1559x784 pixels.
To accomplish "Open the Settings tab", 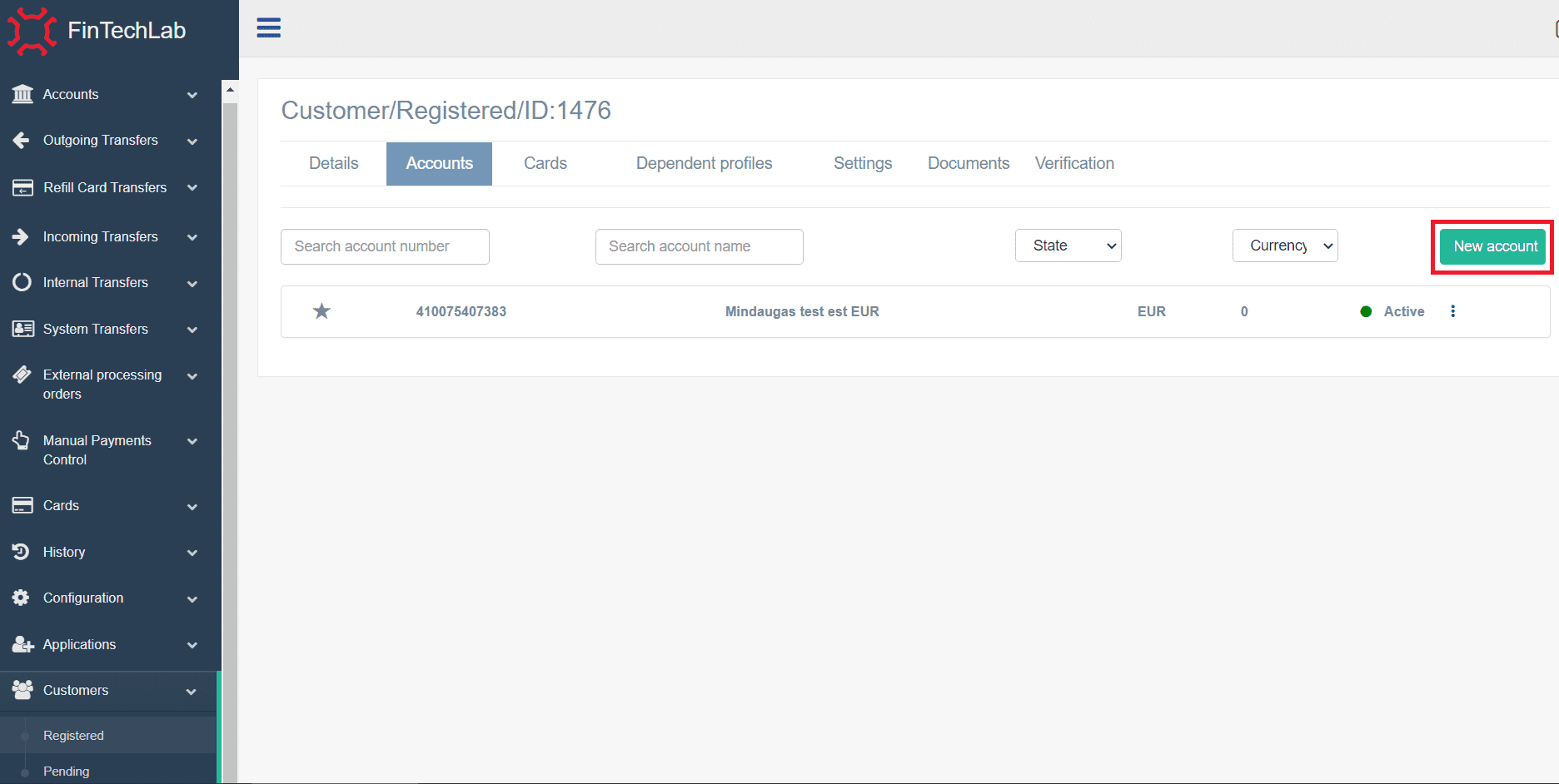I will click(x=863, y=163).
